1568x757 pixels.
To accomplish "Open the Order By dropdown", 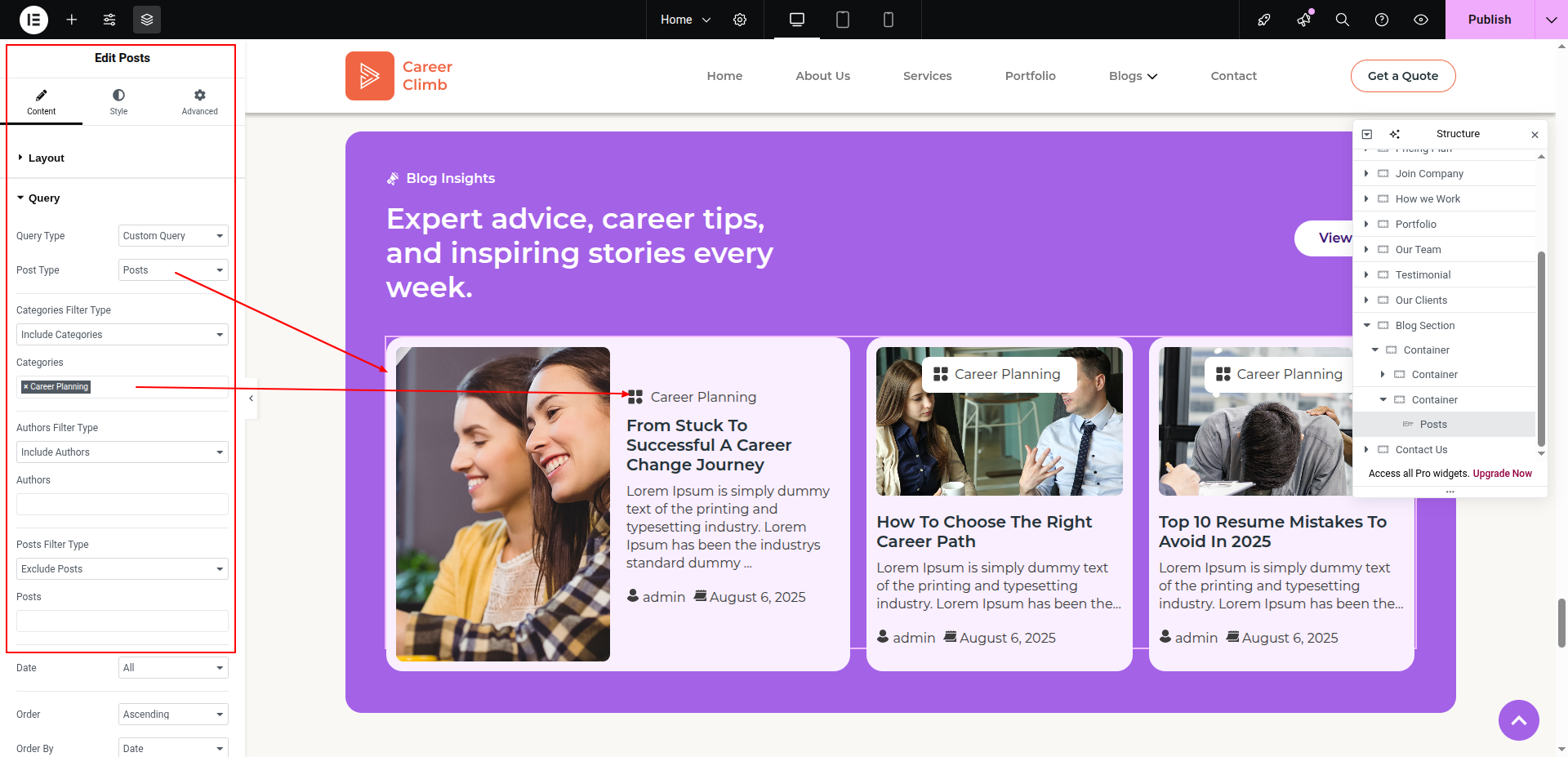I will point(173,748).
